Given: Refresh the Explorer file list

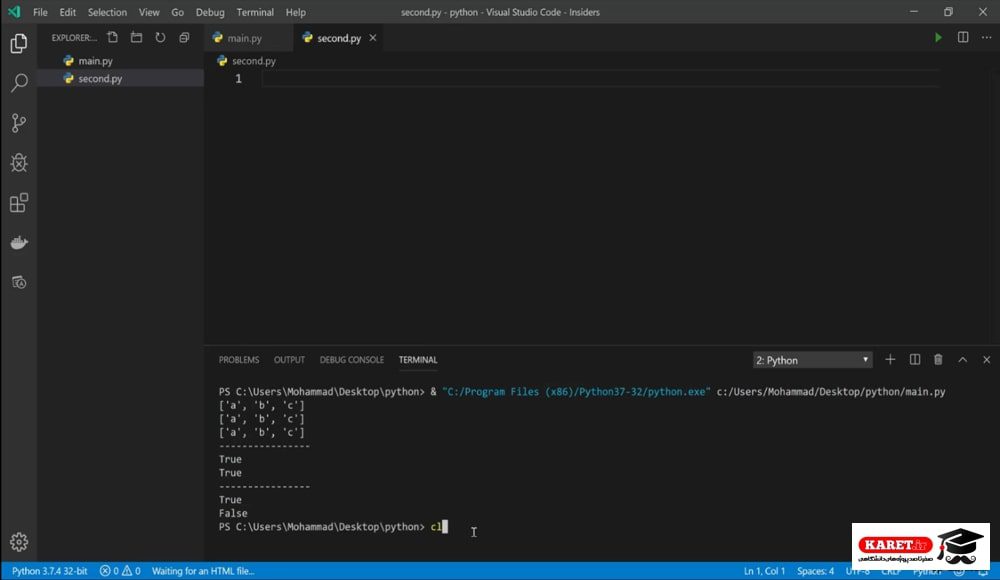Looking at the screenshot, I should point(160,38).
